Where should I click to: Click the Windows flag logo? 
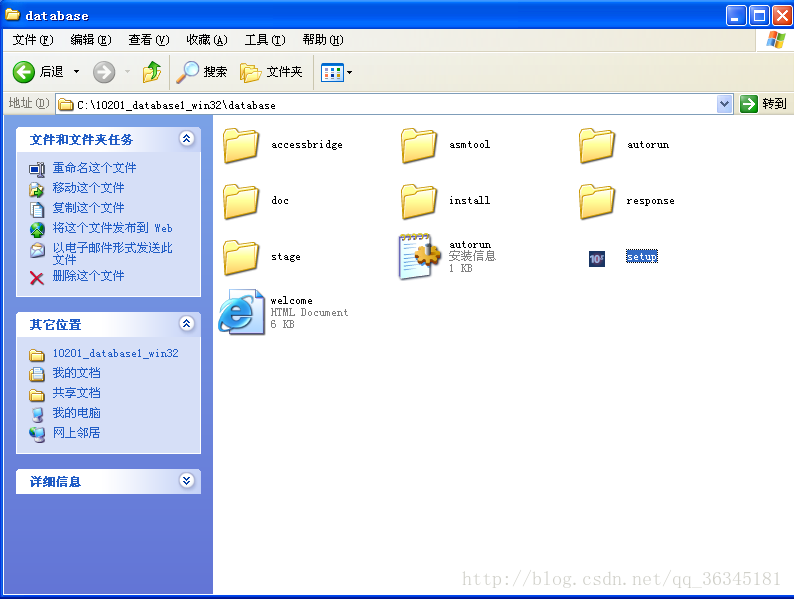[x=775, y=39]
